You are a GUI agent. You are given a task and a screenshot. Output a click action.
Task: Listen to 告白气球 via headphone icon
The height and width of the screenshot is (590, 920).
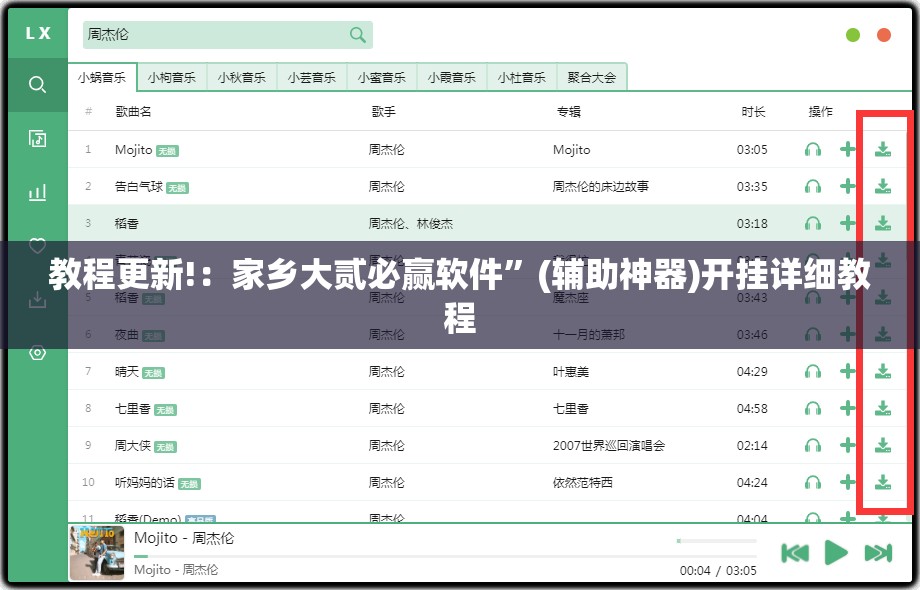pos(813,187)
